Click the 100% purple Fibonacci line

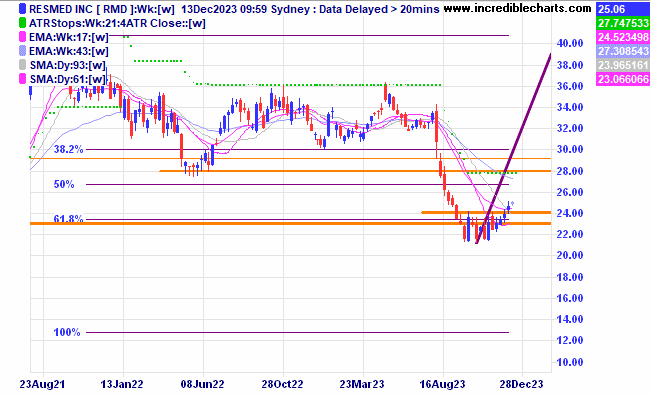[297, 332]
